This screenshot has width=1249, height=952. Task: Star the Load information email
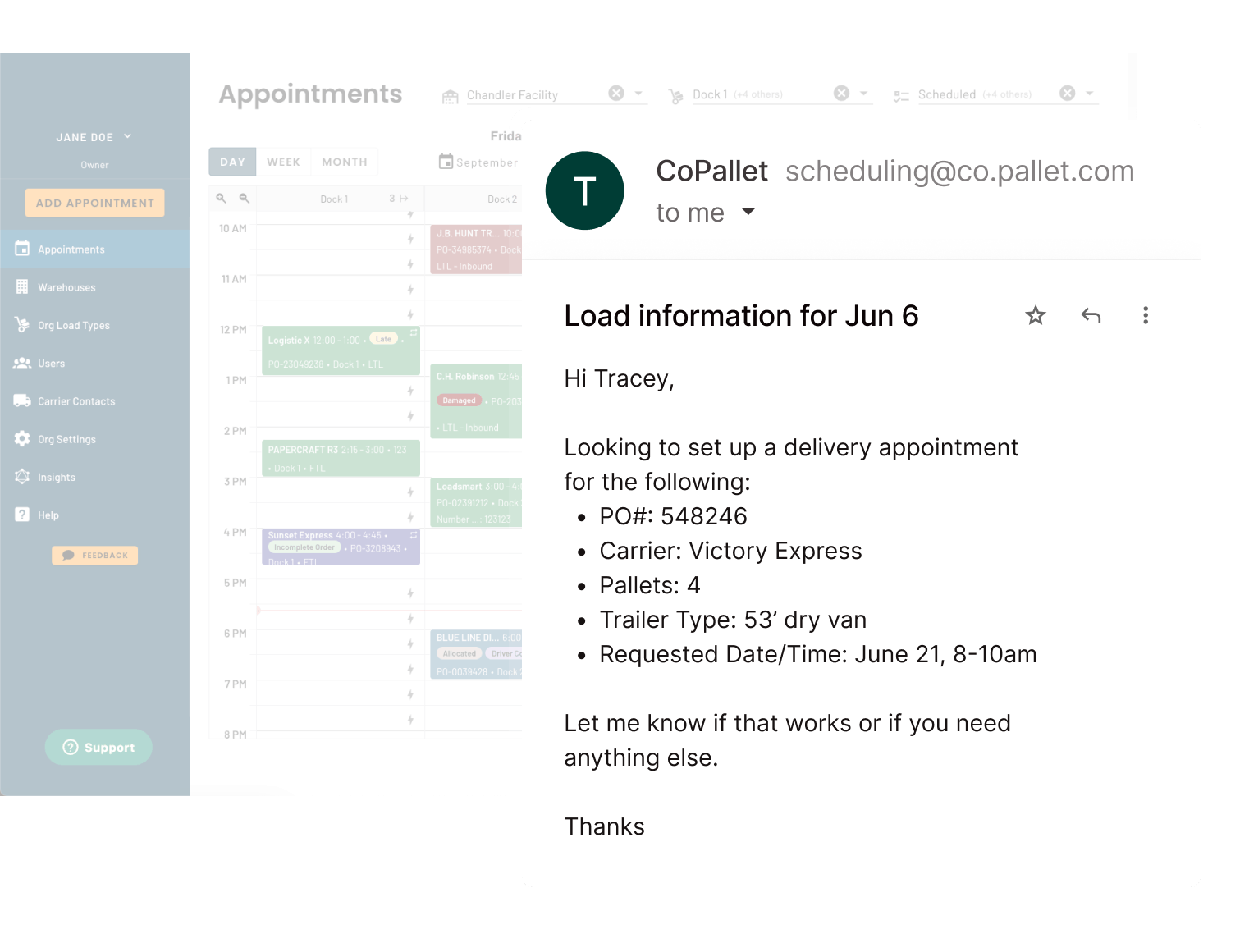tap(1036, 315)
